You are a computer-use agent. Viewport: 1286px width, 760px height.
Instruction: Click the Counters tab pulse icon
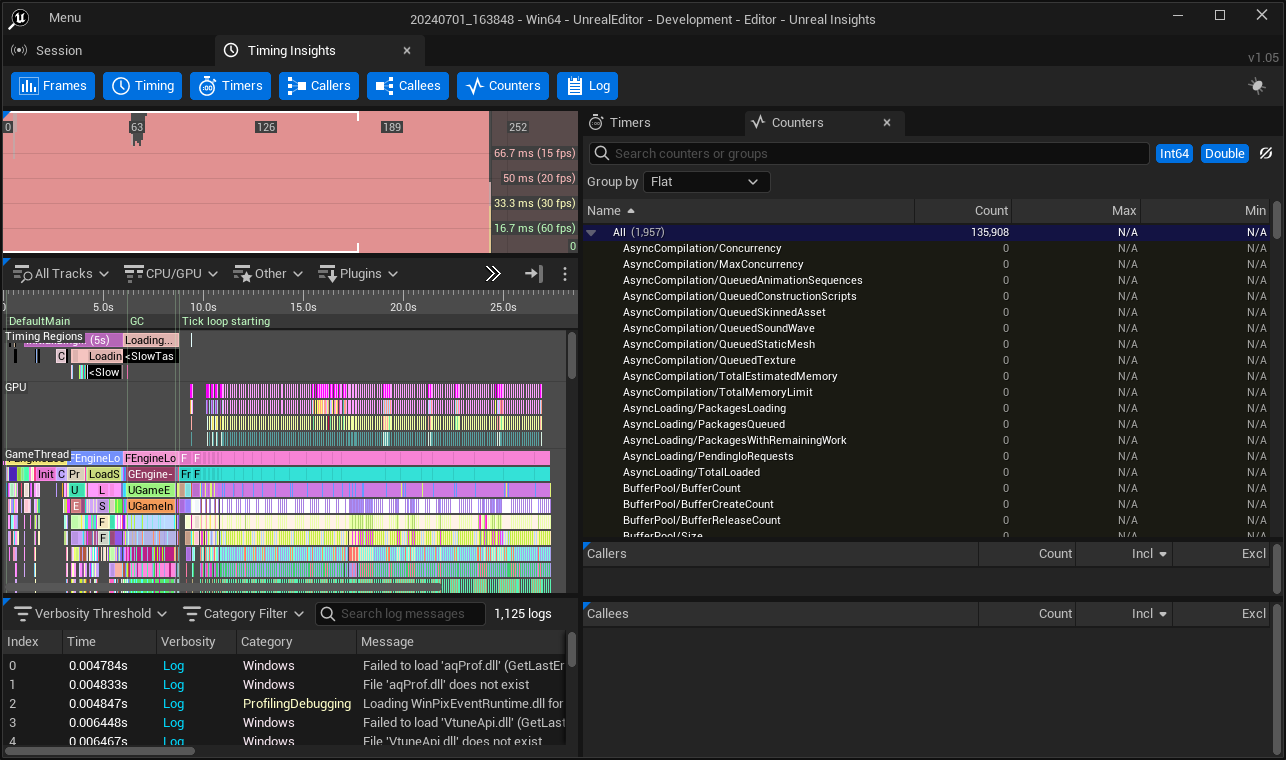point(758,122)
